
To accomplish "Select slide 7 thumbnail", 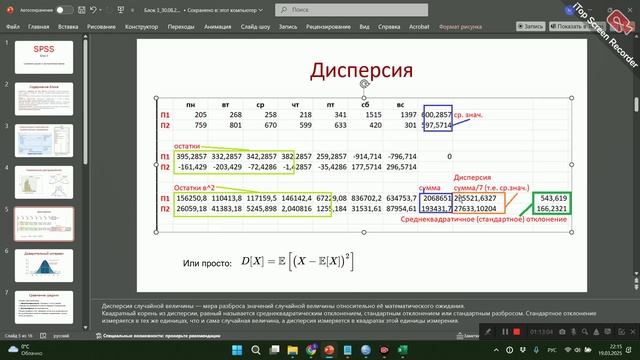I will coord(44,307).
